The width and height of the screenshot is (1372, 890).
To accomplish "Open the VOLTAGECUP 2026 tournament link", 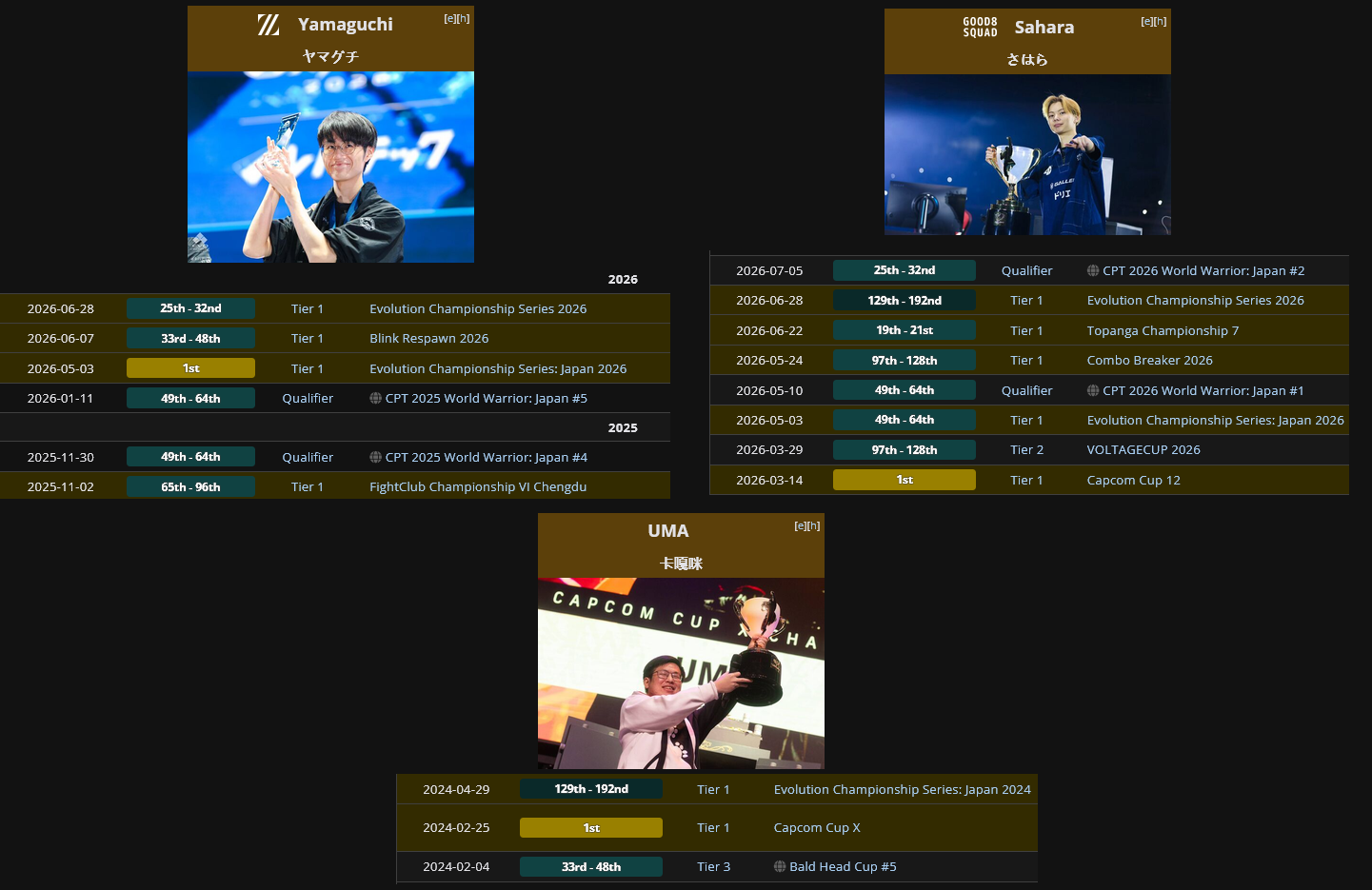I will pyautogui.click(x=1143, y=449).
